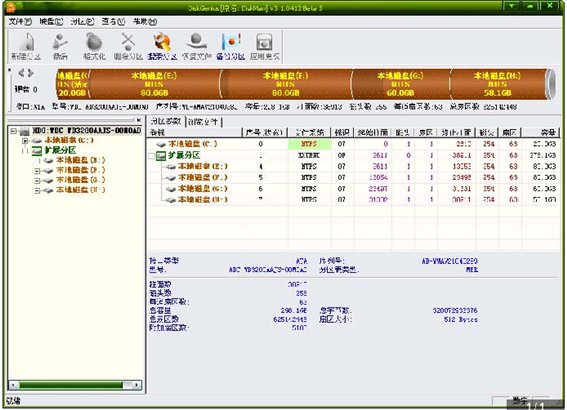Click drive icon beside 本地磁盘(H:) in tree
This screenshot has width=567, height=410.
(x=48, y=190)
